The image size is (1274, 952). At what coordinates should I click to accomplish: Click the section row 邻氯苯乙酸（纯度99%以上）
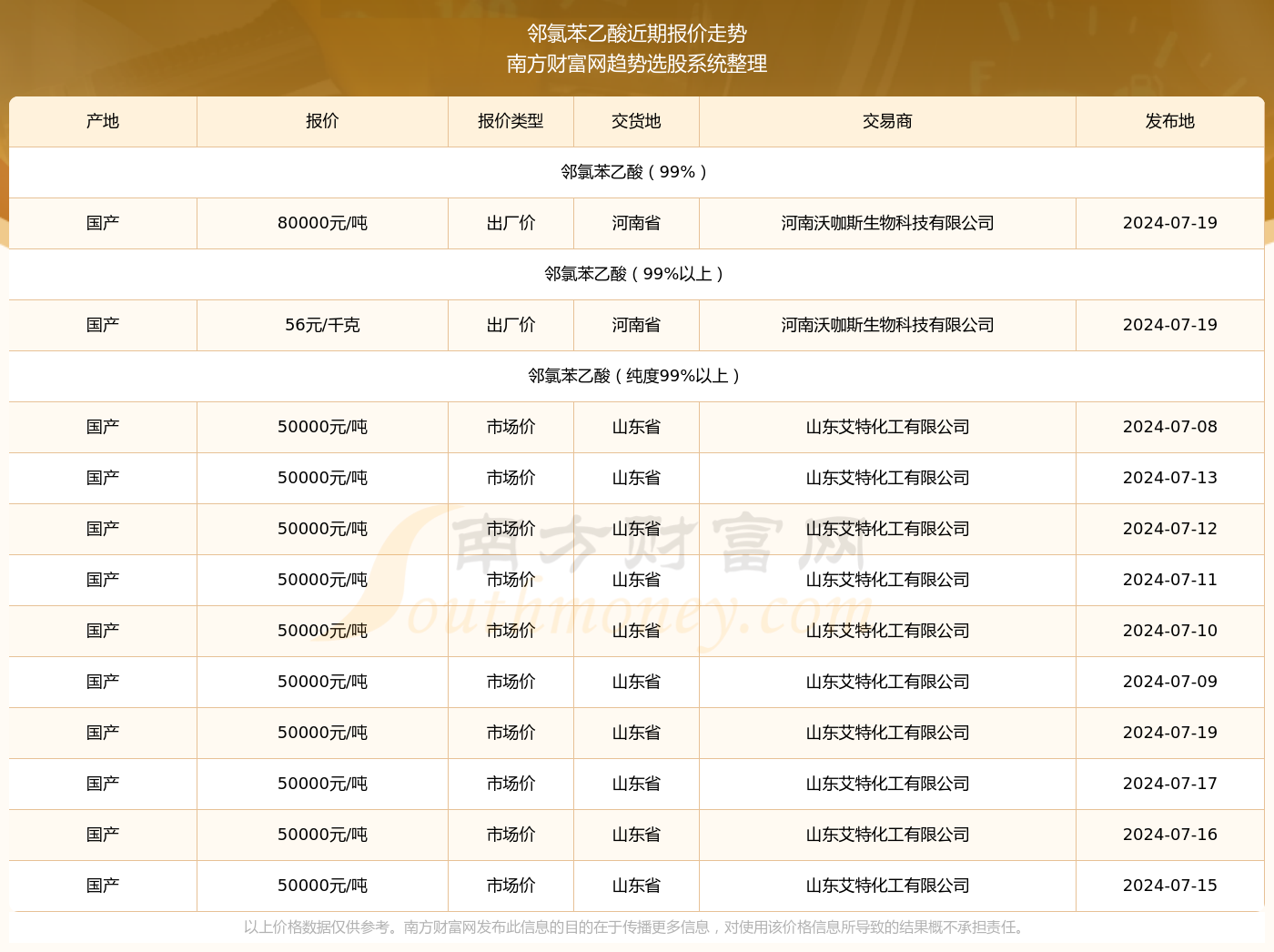pos(637,376)
